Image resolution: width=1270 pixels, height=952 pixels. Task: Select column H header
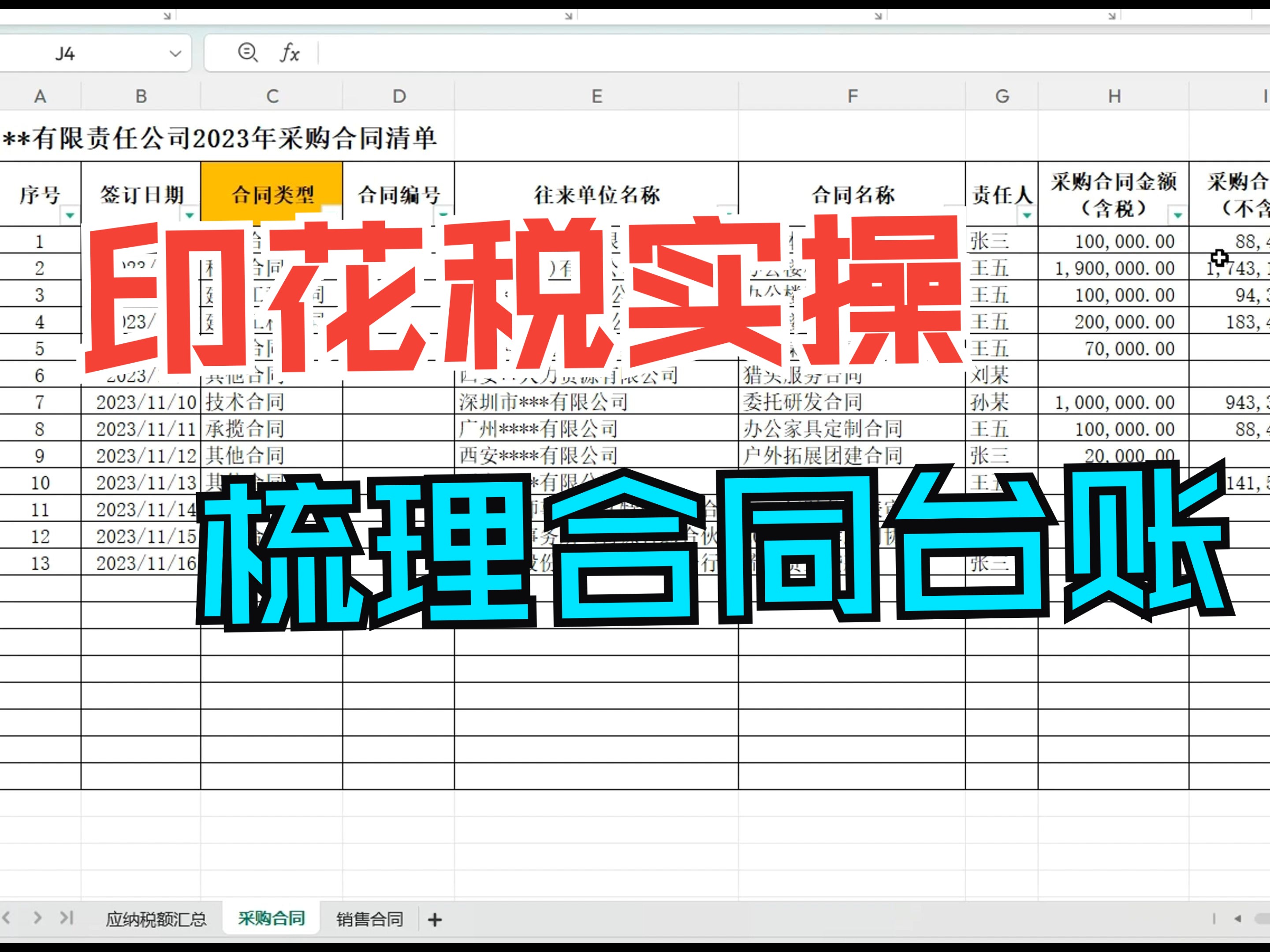[1114, 96]
